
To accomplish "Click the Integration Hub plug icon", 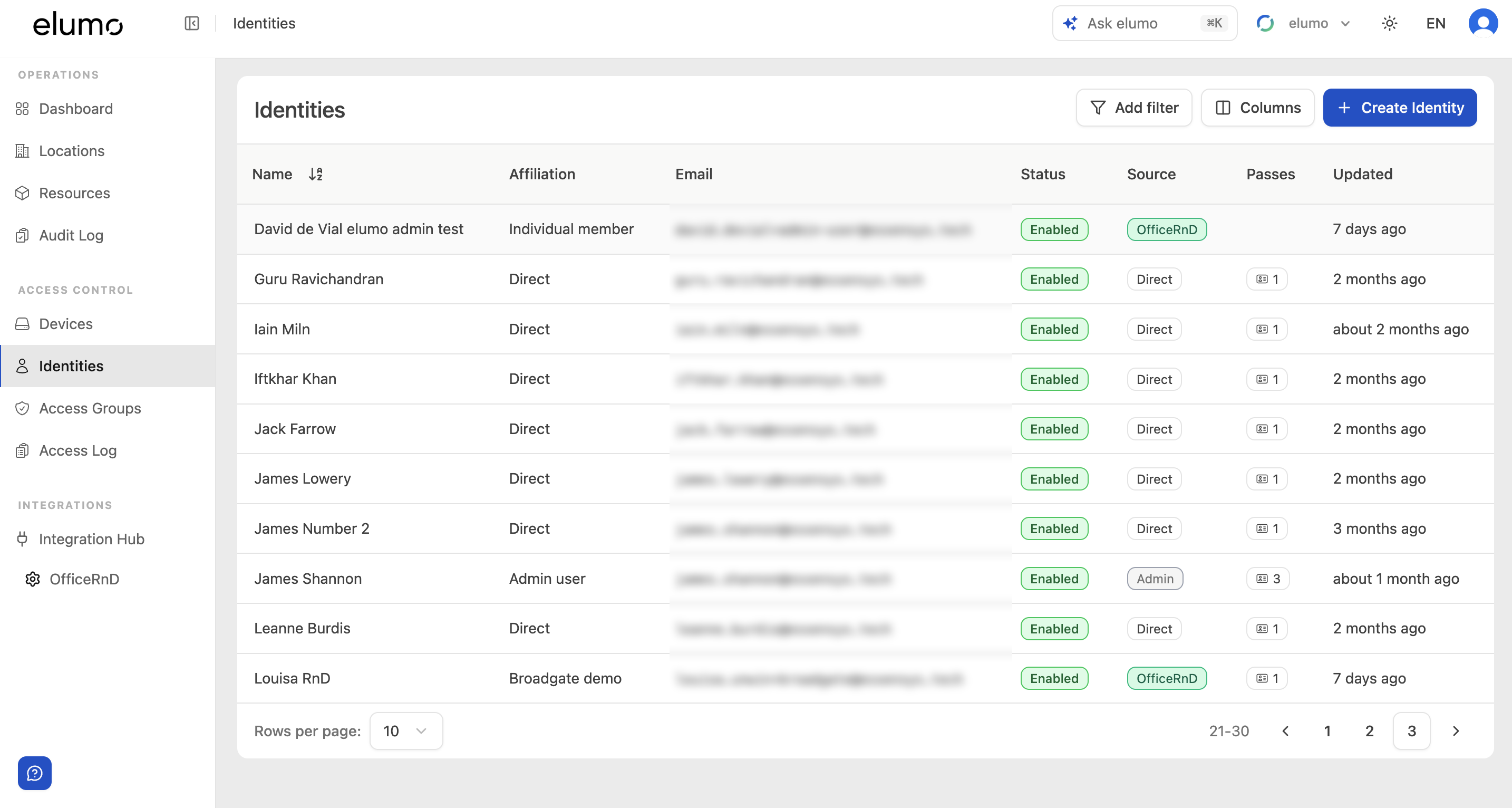I will pyautogui.click(x=22, y=539).
